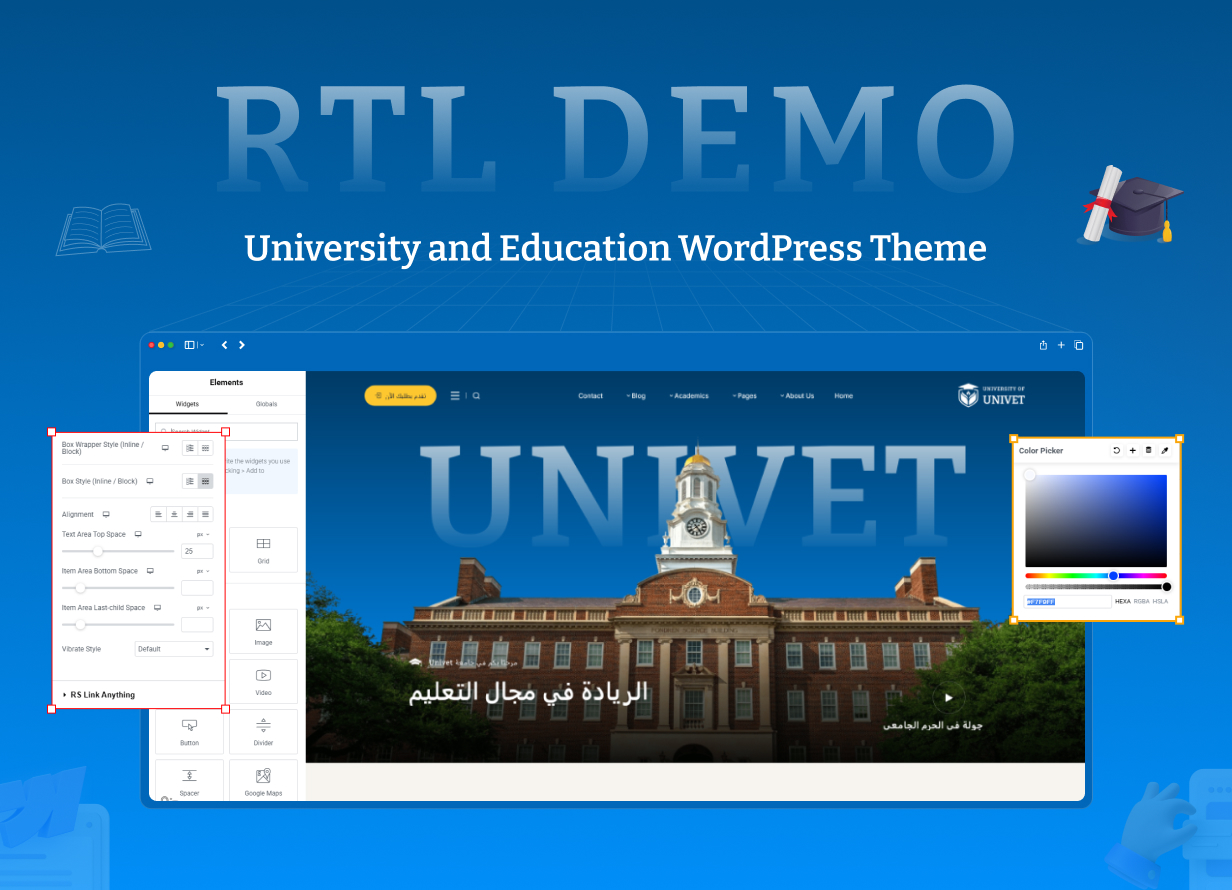This screenshot has height=890, width=1232.
Task: Add the Divider widget
Action: (x=263, y=731)
